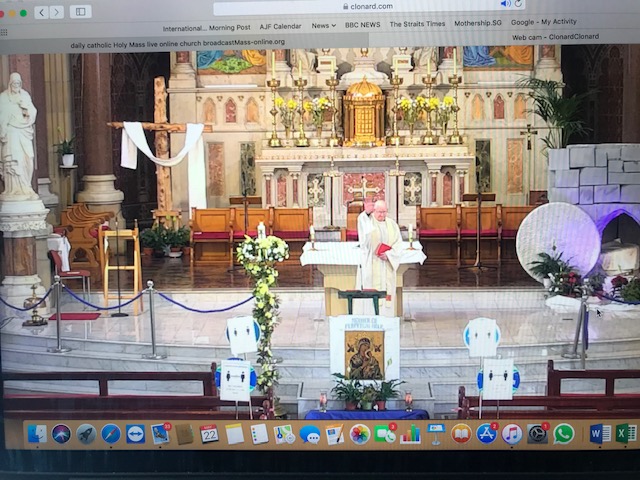Click the live Mass video stream
This screenshot has height=480, width=640.
point(320,230)
